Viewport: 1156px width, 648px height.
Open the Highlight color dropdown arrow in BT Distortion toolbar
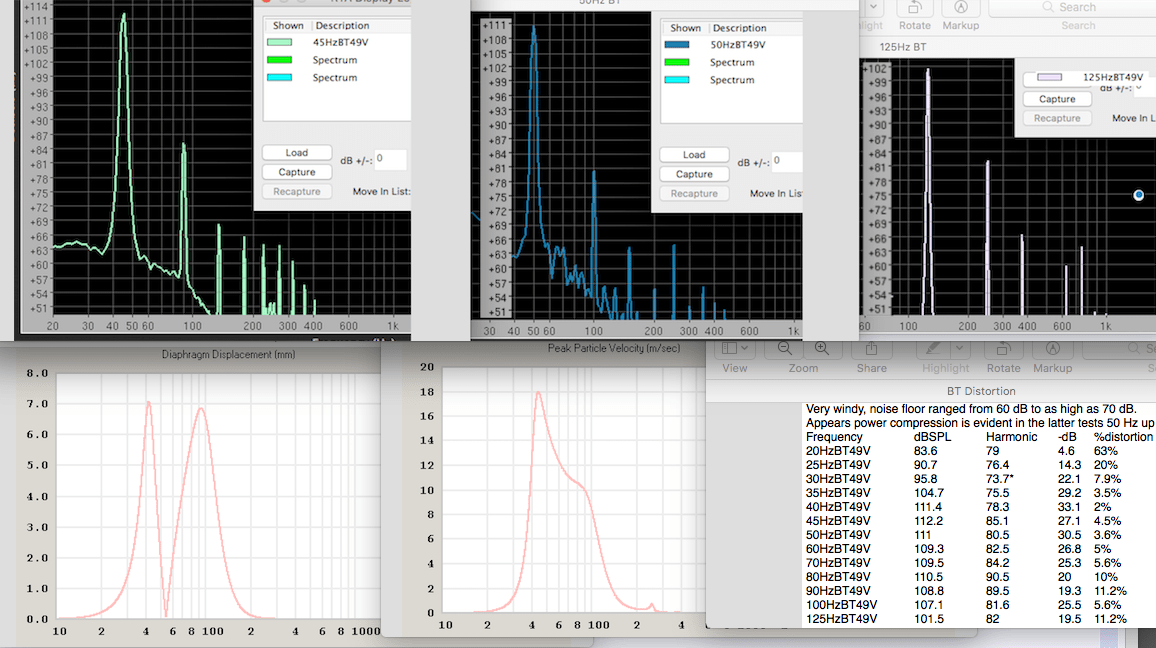coord(958,348)
